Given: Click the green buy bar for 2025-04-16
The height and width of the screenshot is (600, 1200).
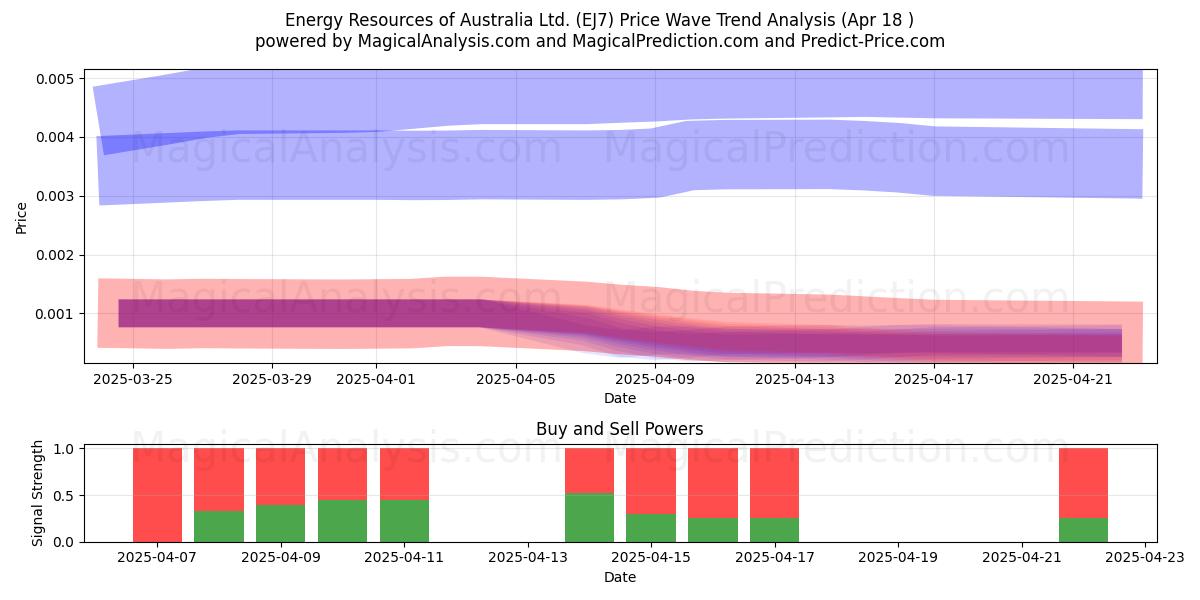Looking at the screenshot, I should point(713,530).
